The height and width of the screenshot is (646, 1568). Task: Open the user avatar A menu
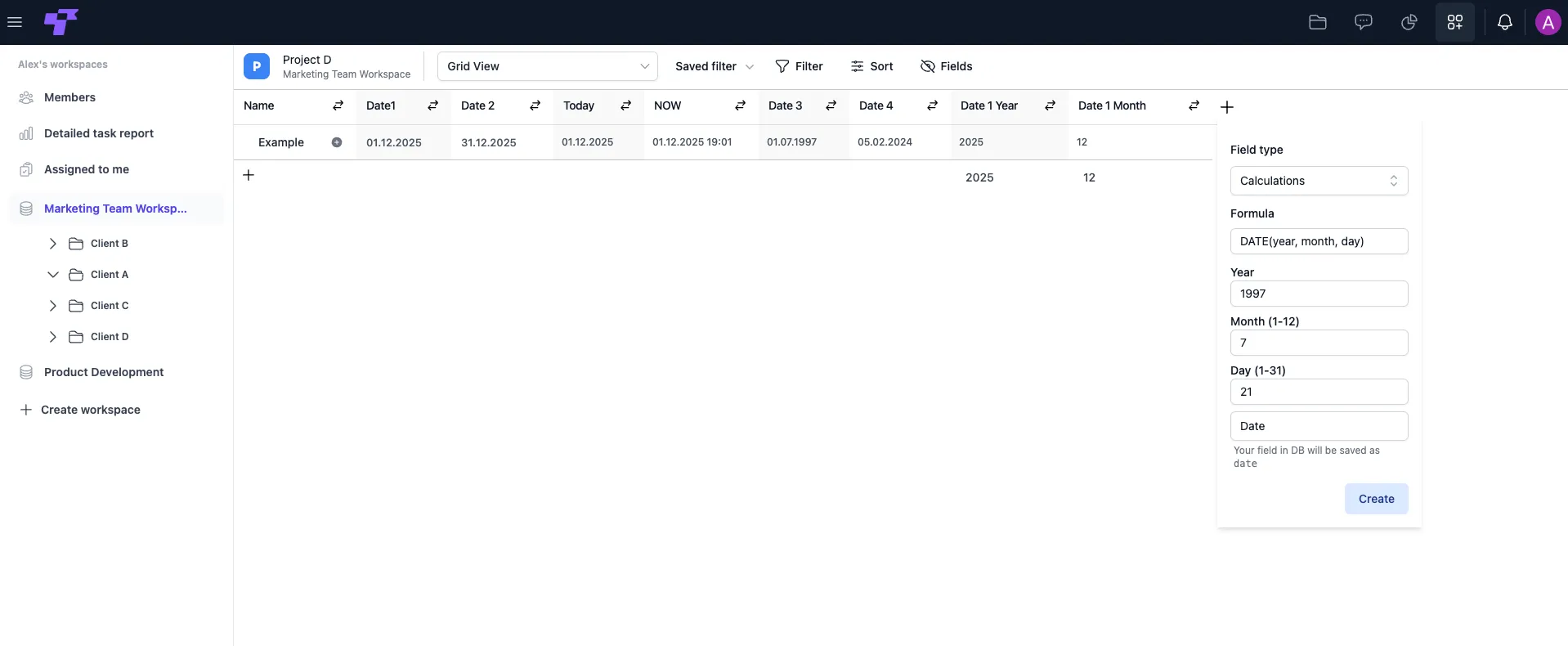tap(1548, 22)
